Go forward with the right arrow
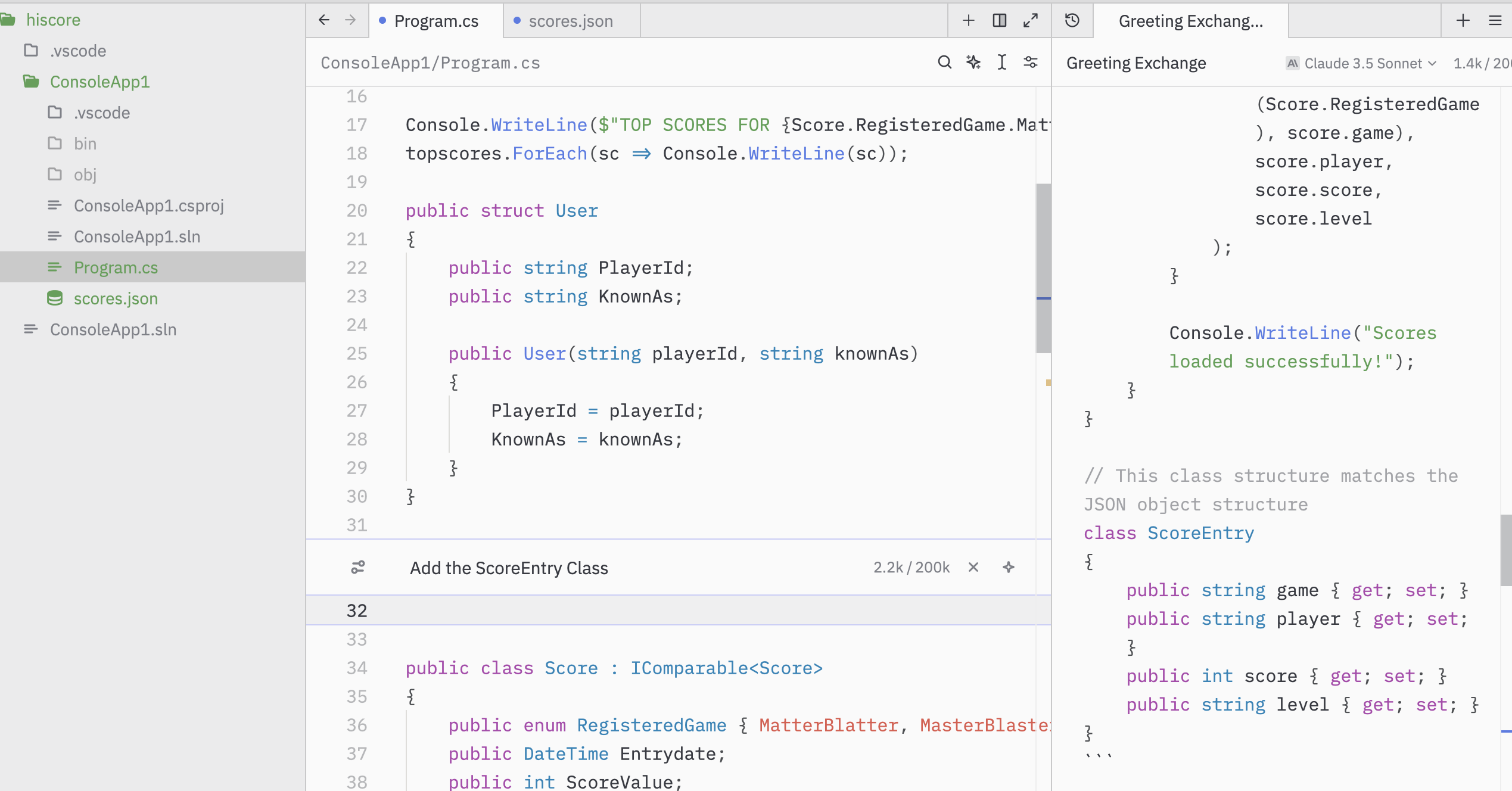The width and height of the screenshot is (1512, 791). tap(350, 20)
